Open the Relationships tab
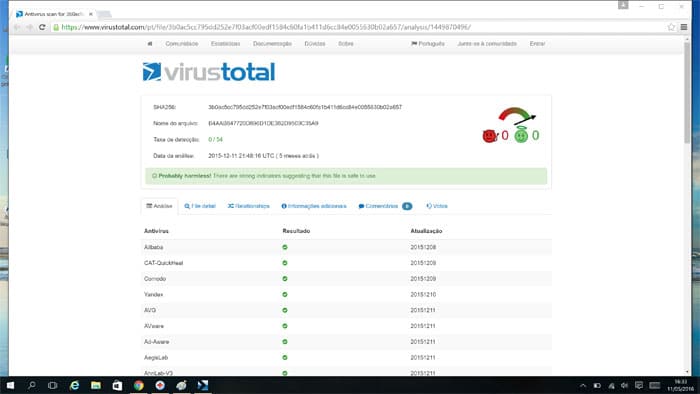Screen dimensions: 700x394 tap(249, 206)
